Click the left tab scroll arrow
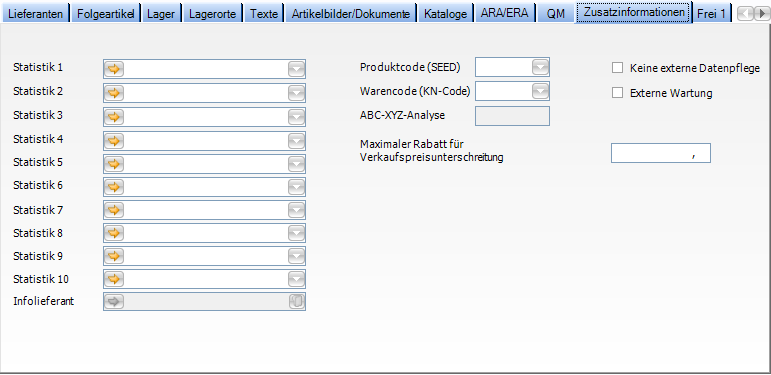Image resolution: width=771 pixels, height=375 pixels. tap(746, 13)
